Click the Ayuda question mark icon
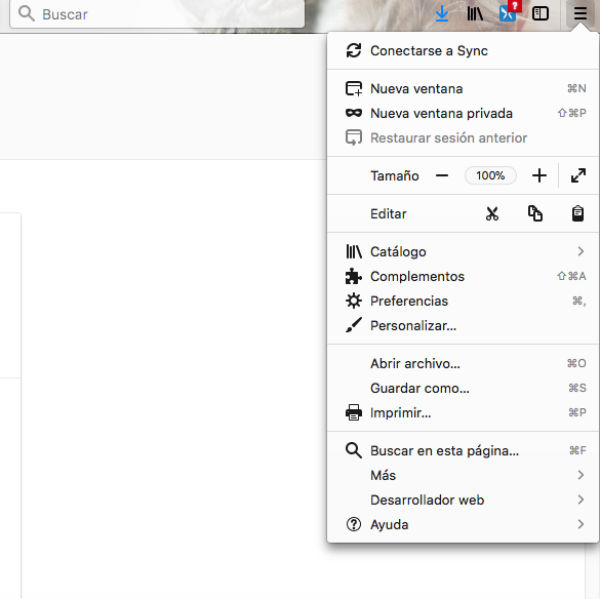The height and width of the screenshot is (599, 600). click(x=354, y=524)
